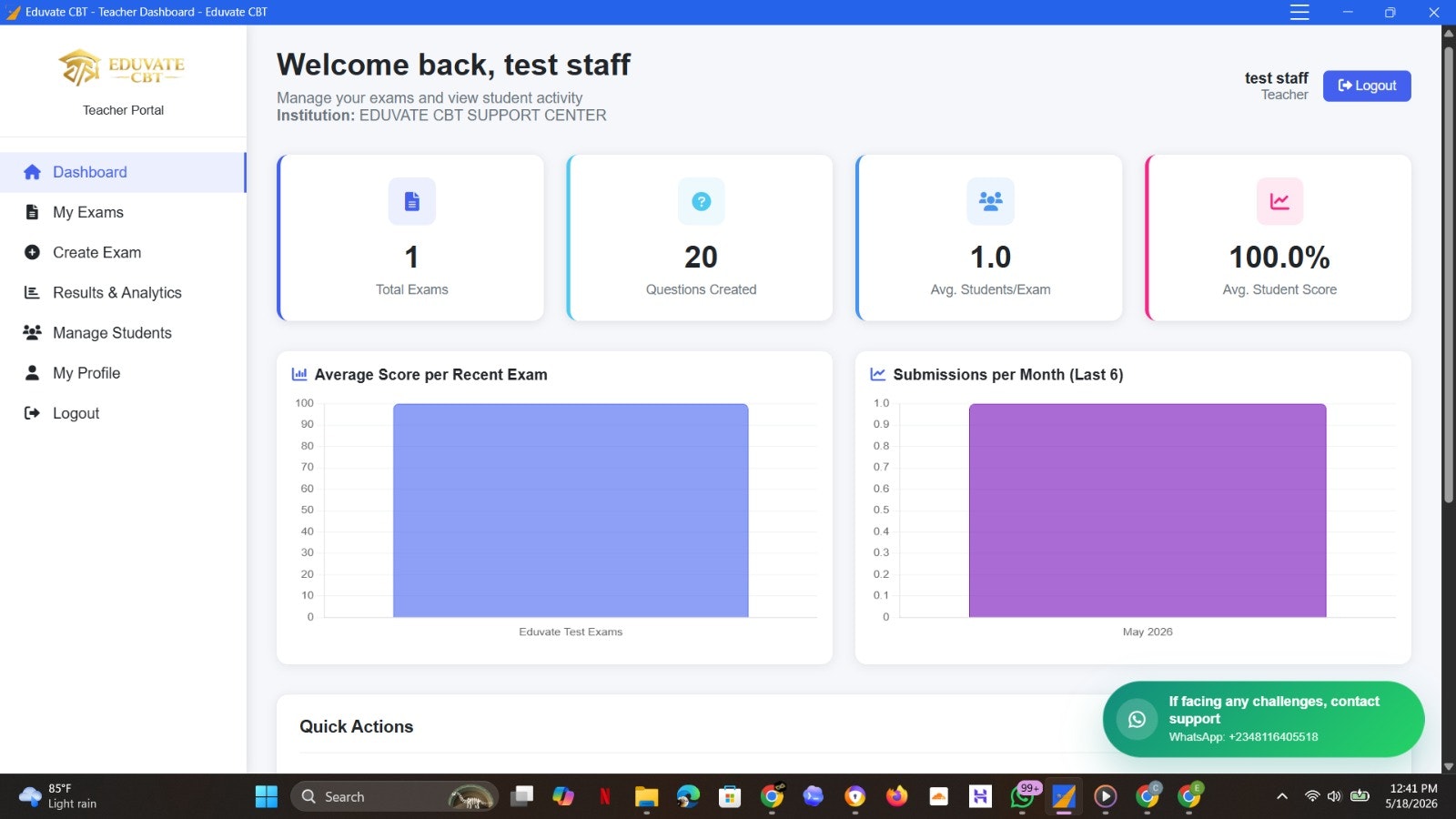Click the "Eduvate Test Exams" axis label

[x=571, y=632]
